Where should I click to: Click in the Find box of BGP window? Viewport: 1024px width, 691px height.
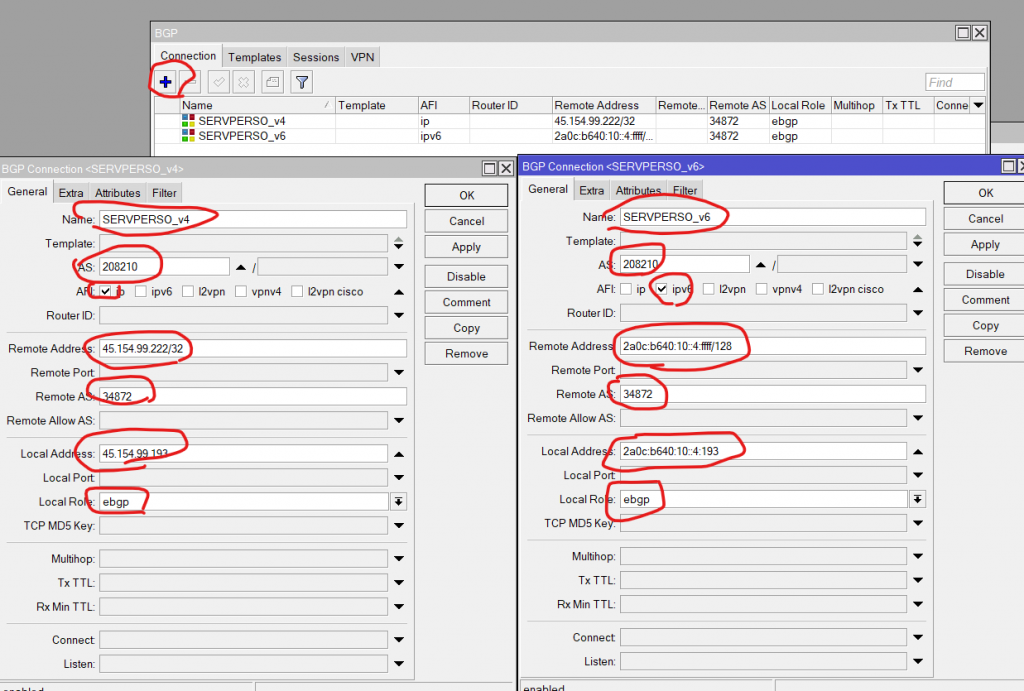[x=955, y=82]
